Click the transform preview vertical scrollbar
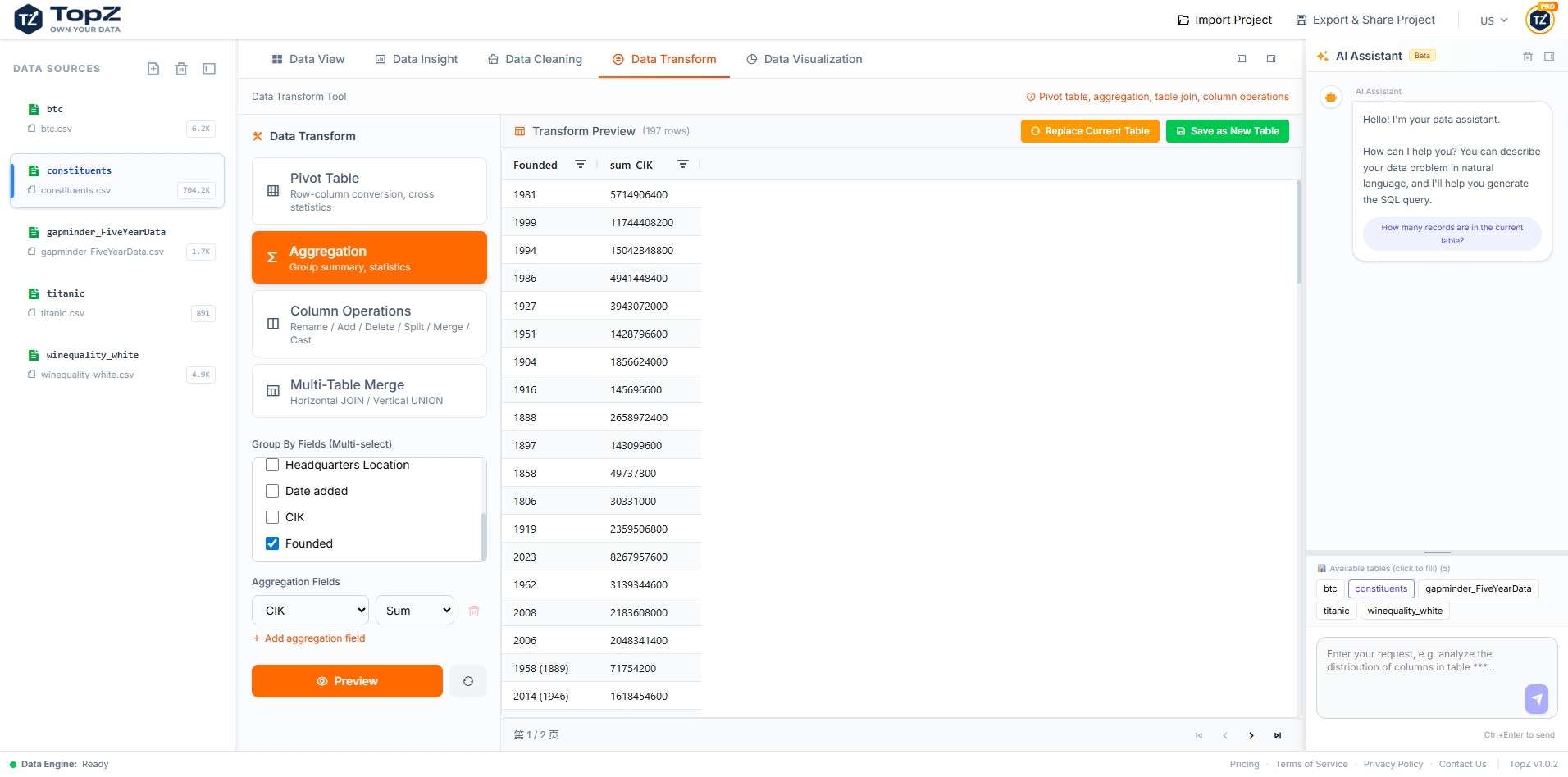The width and height of the screenshot is (1568, 777). click(x=1299, y=232)
